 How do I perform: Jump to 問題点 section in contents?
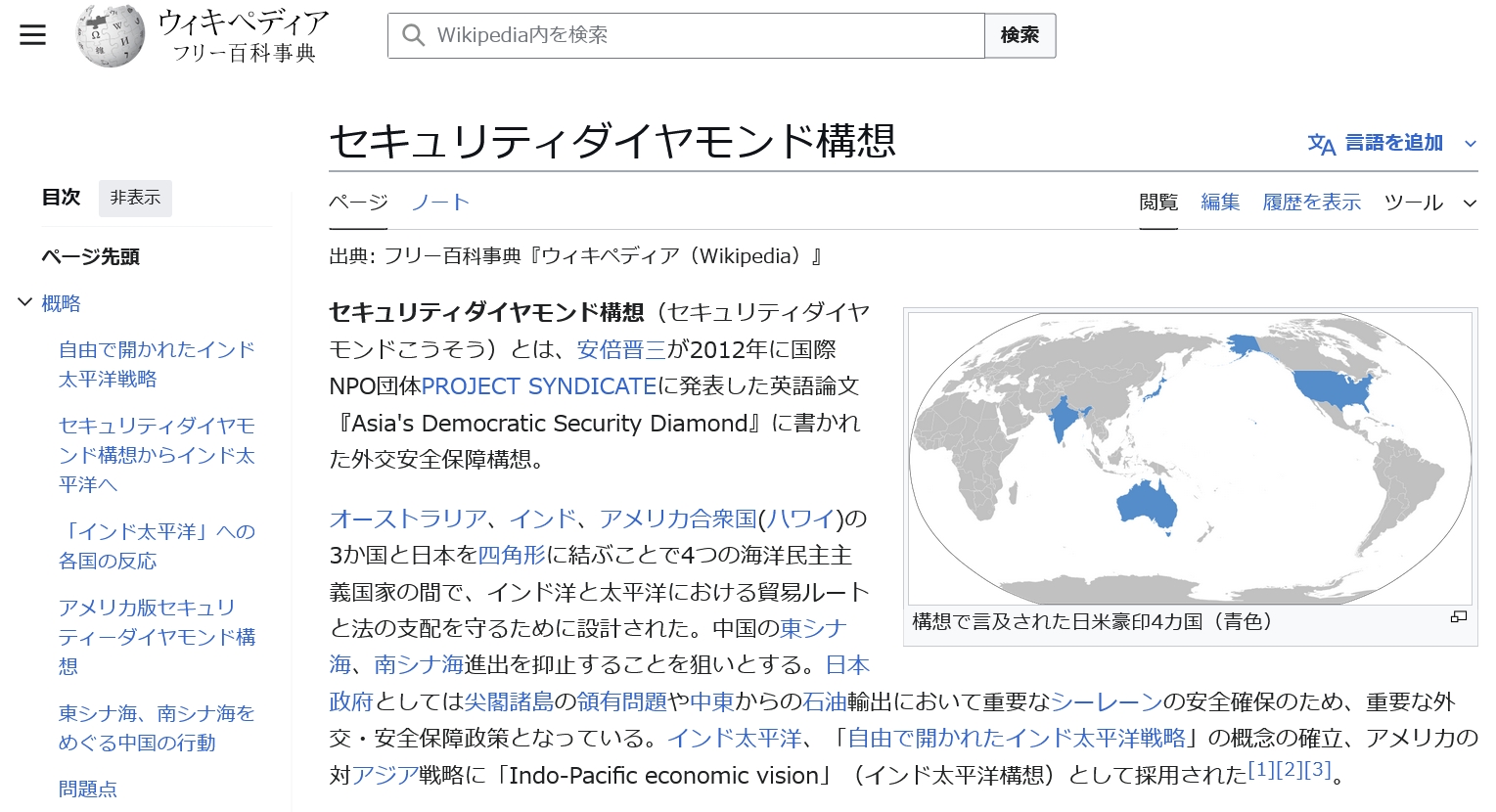88,789
